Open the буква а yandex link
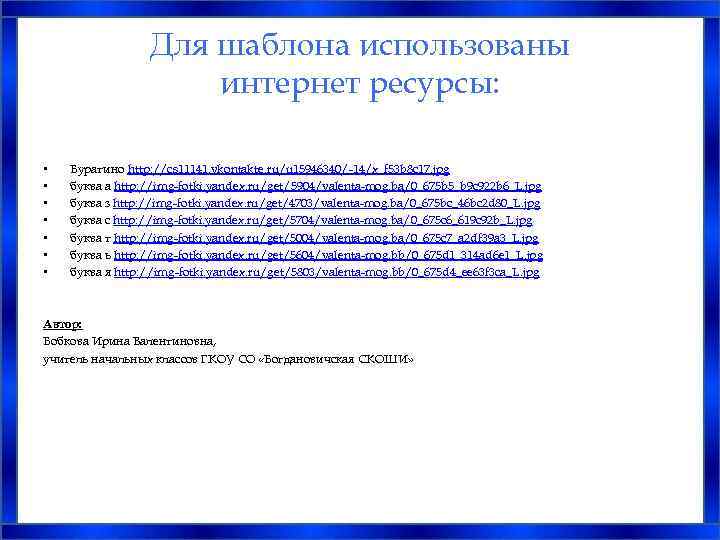 (328, 186)
